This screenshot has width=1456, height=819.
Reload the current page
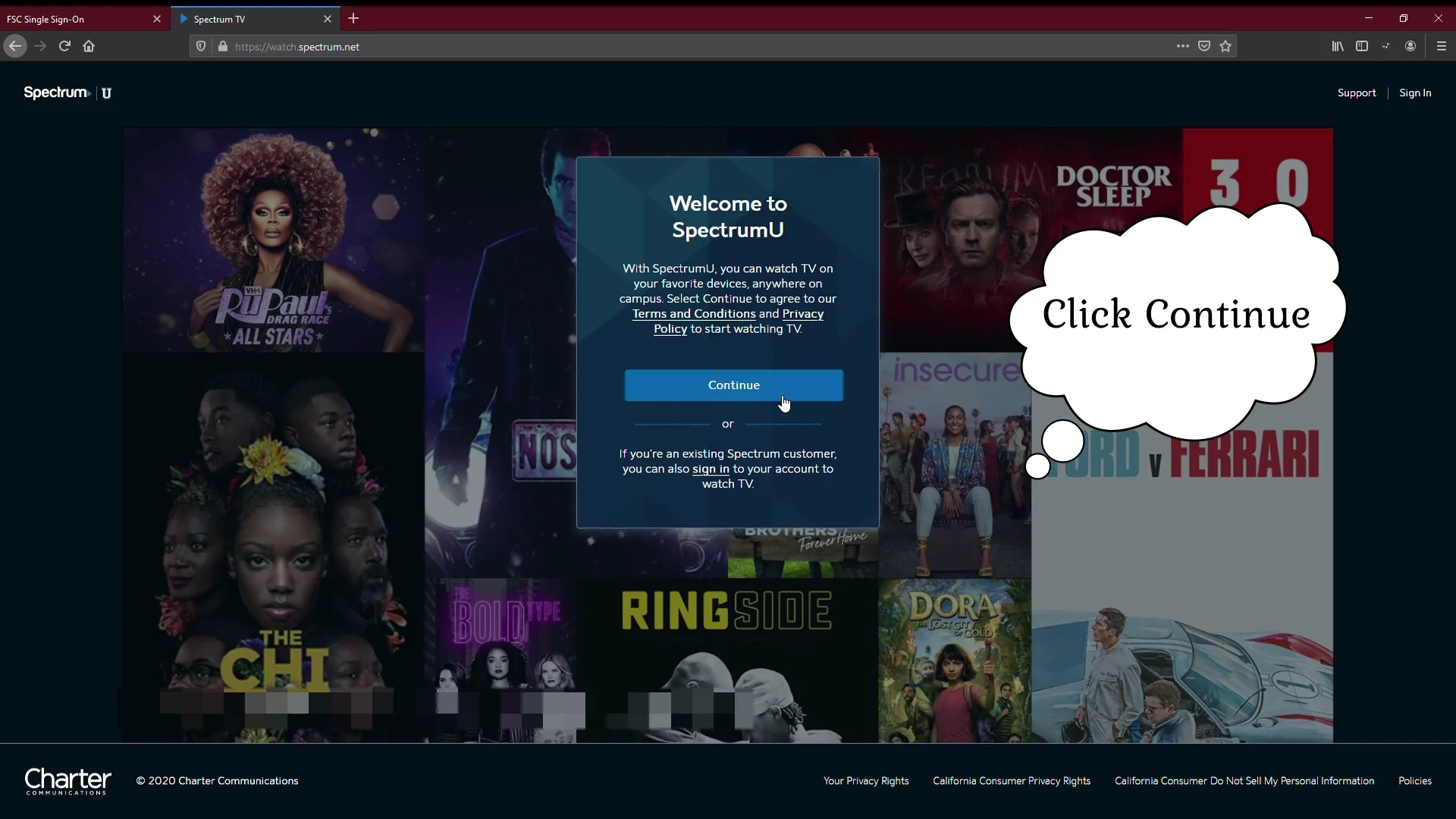(x=64, y=46)
